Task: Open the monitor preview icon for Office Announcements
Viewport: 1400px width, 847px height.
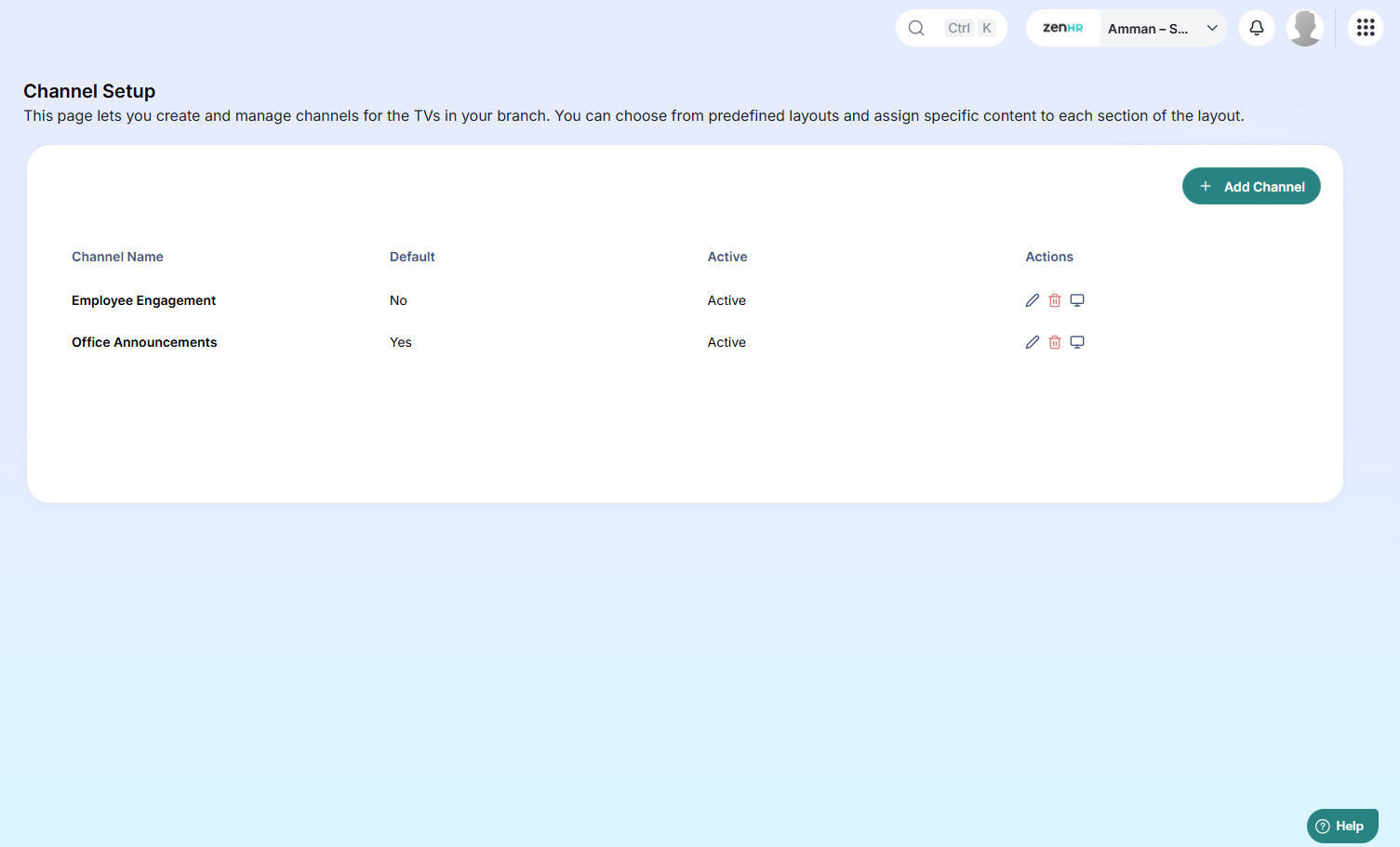Action: [1077, 342]
